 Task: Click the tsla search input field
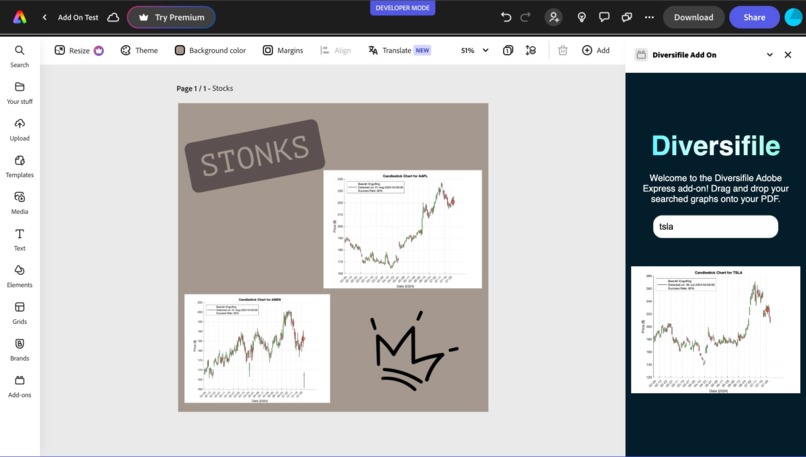716,226
